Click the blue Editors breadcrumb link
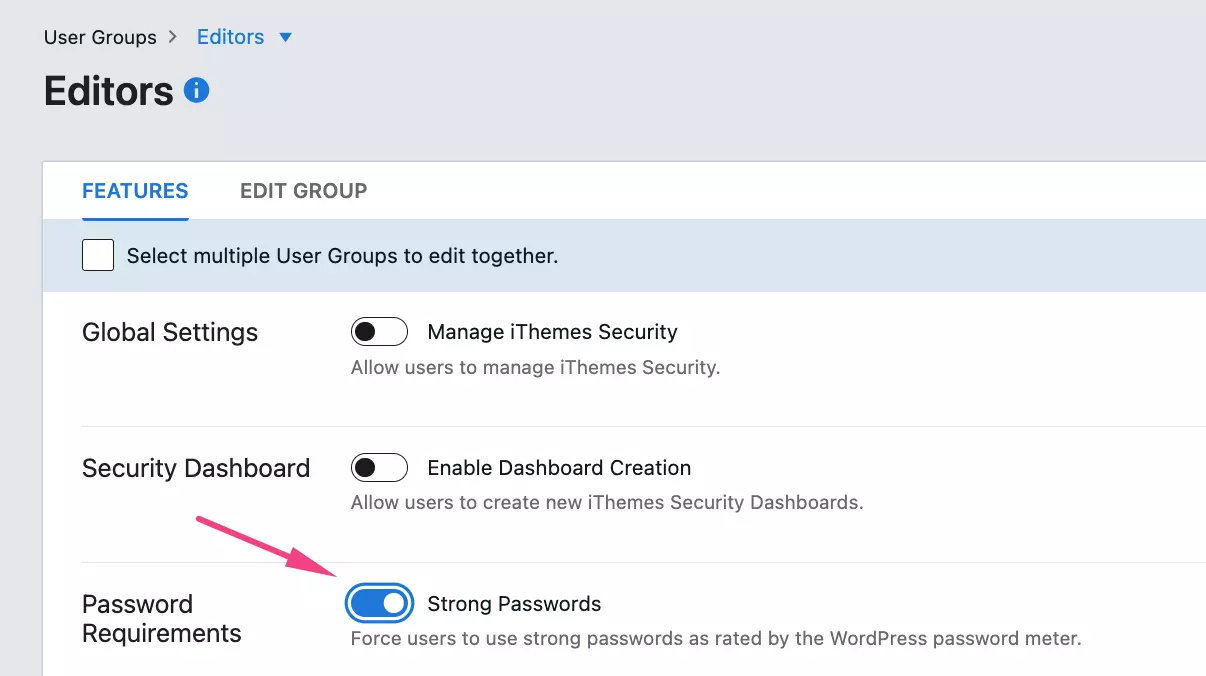Viewport: 1206px width, 676px height. [x=230, y=37]
